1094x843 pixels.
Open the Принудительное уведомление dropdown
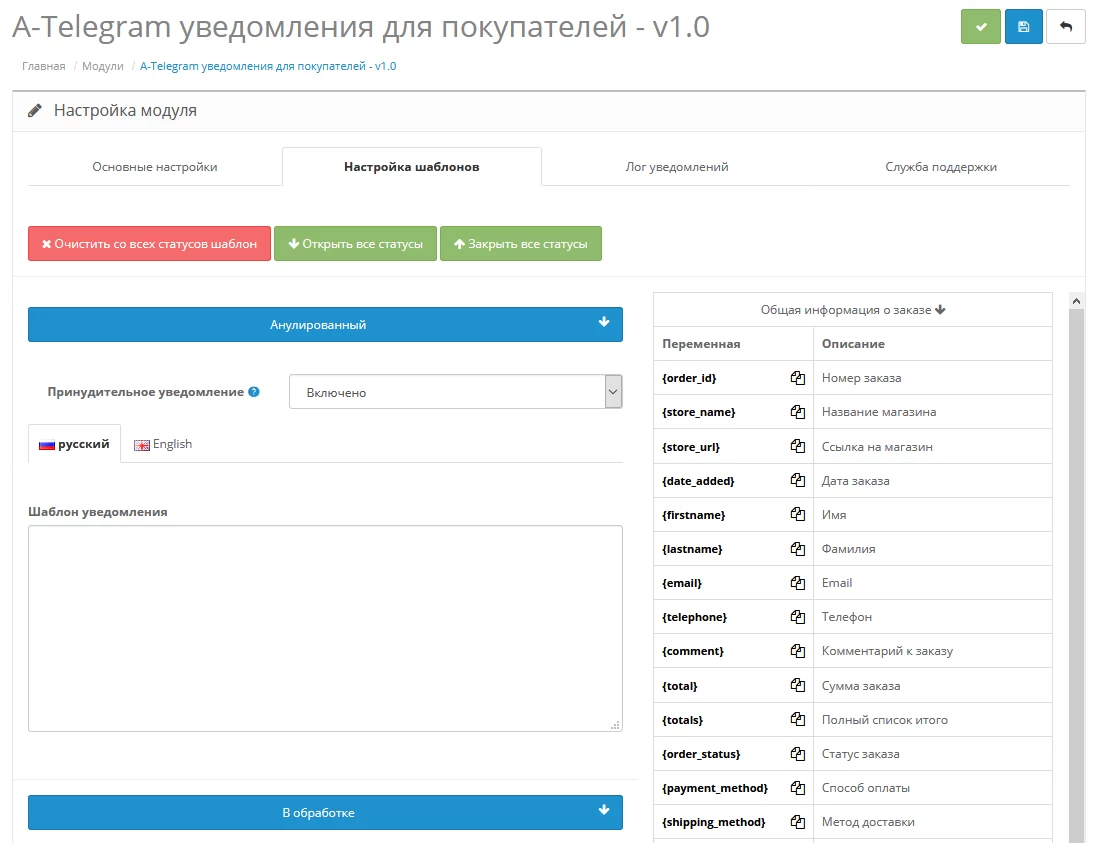point(456,392)
